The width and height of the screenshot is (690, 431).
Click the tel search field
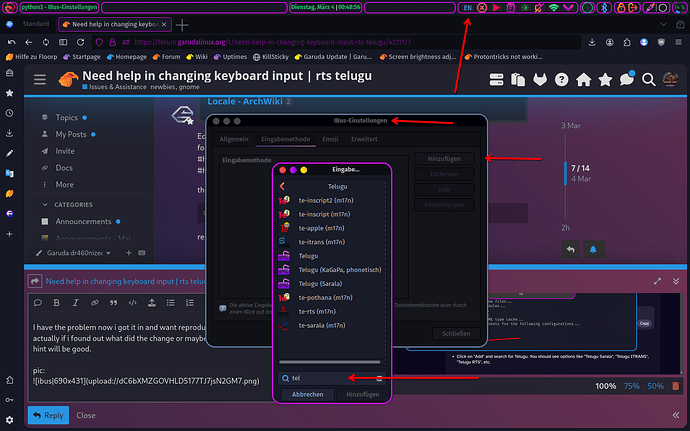(x=332, y=378)
